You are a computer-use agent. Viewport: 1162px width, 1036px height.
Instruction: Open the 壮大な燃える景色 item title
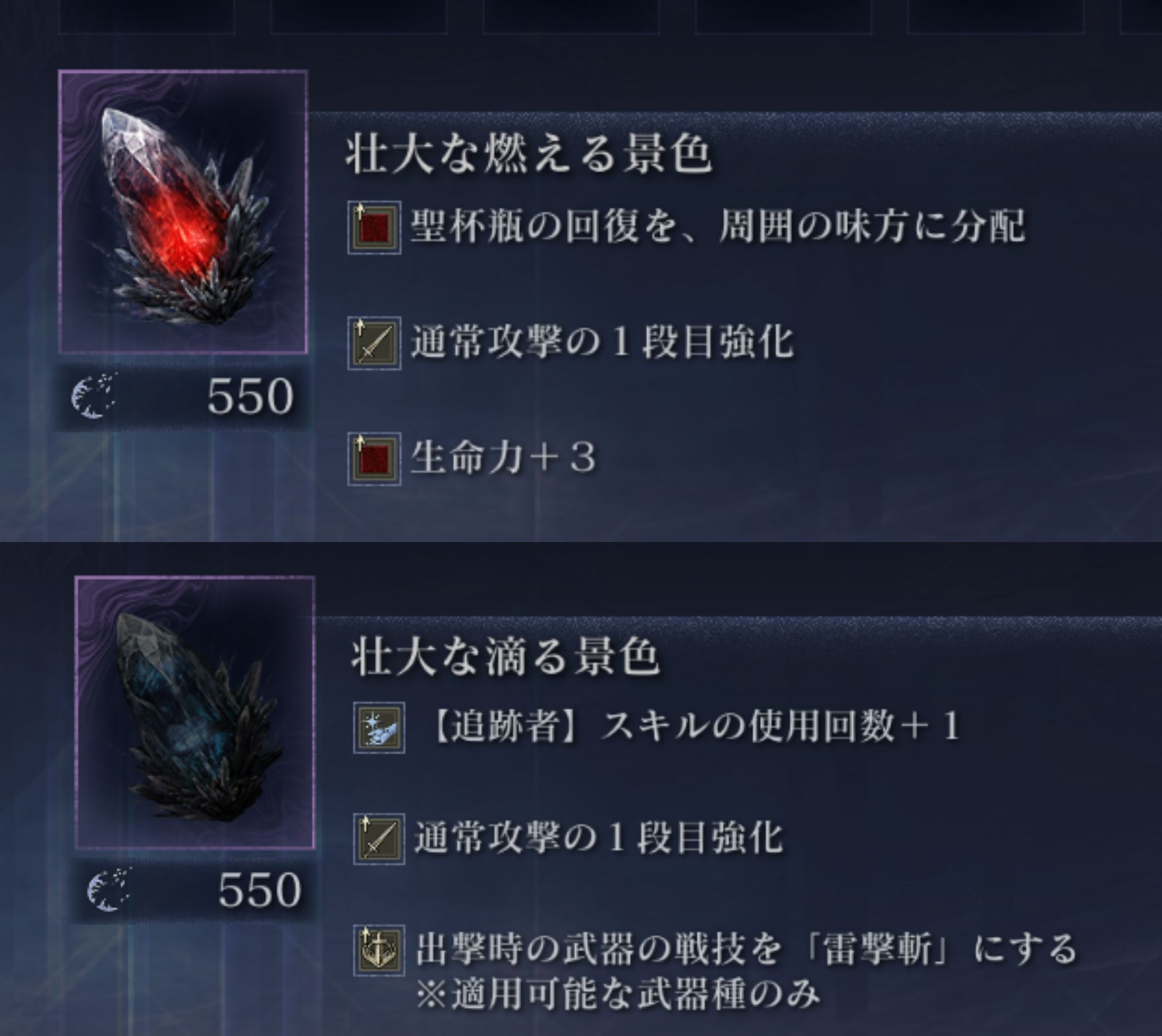[x=529, y=155]
